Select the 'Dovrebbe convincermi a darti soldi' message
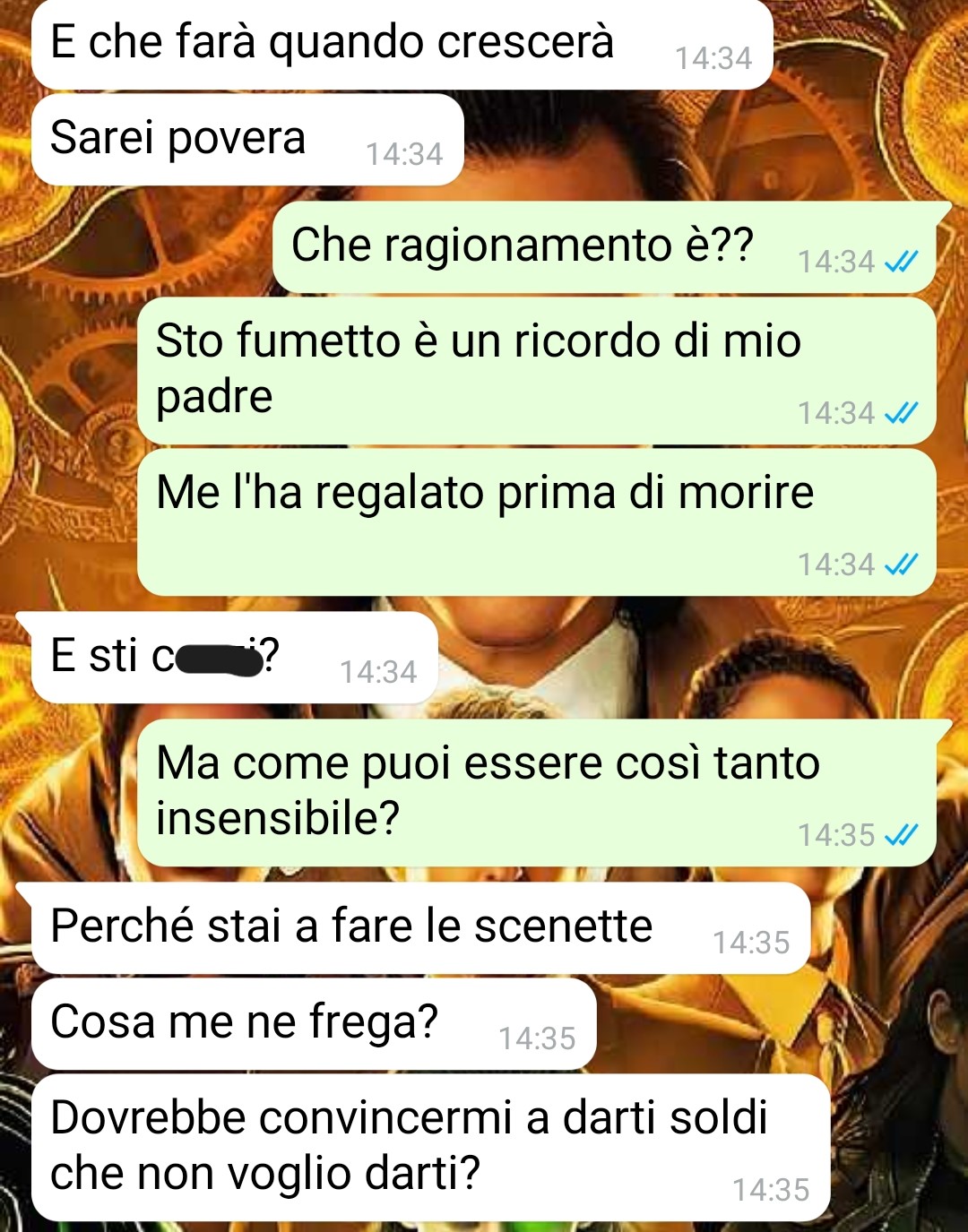Image resolution: width=968 pixels, height=1232 pixels. [x=430, y=1147]
